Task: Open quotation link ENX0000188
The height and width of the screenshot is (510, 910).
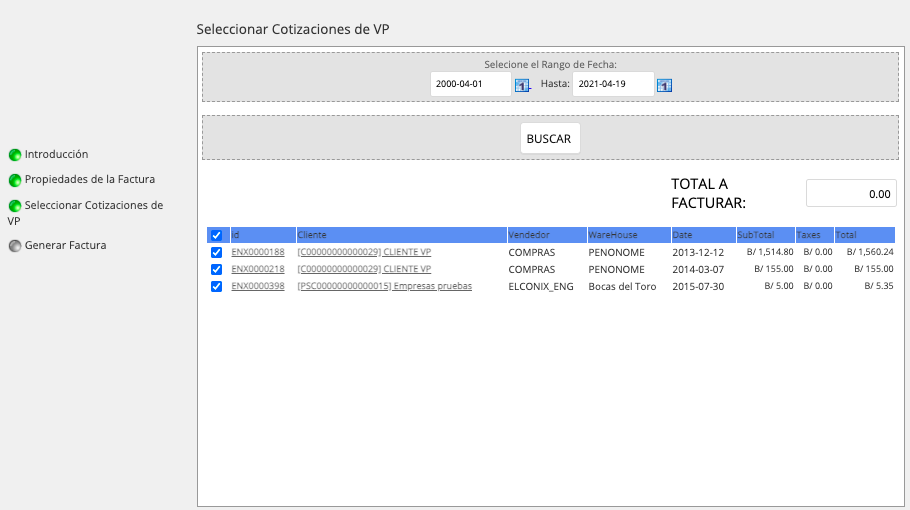Action: click(258, 252)
